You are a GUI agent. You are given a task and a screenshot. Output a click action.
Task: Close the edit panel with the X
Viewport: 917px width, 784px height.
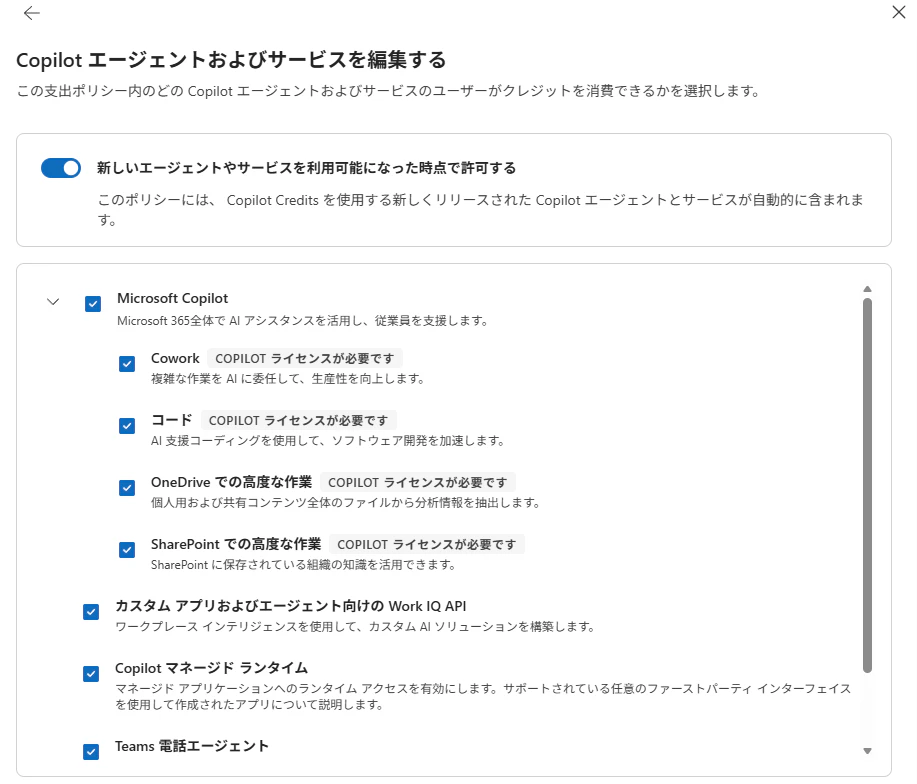(899, 12)
